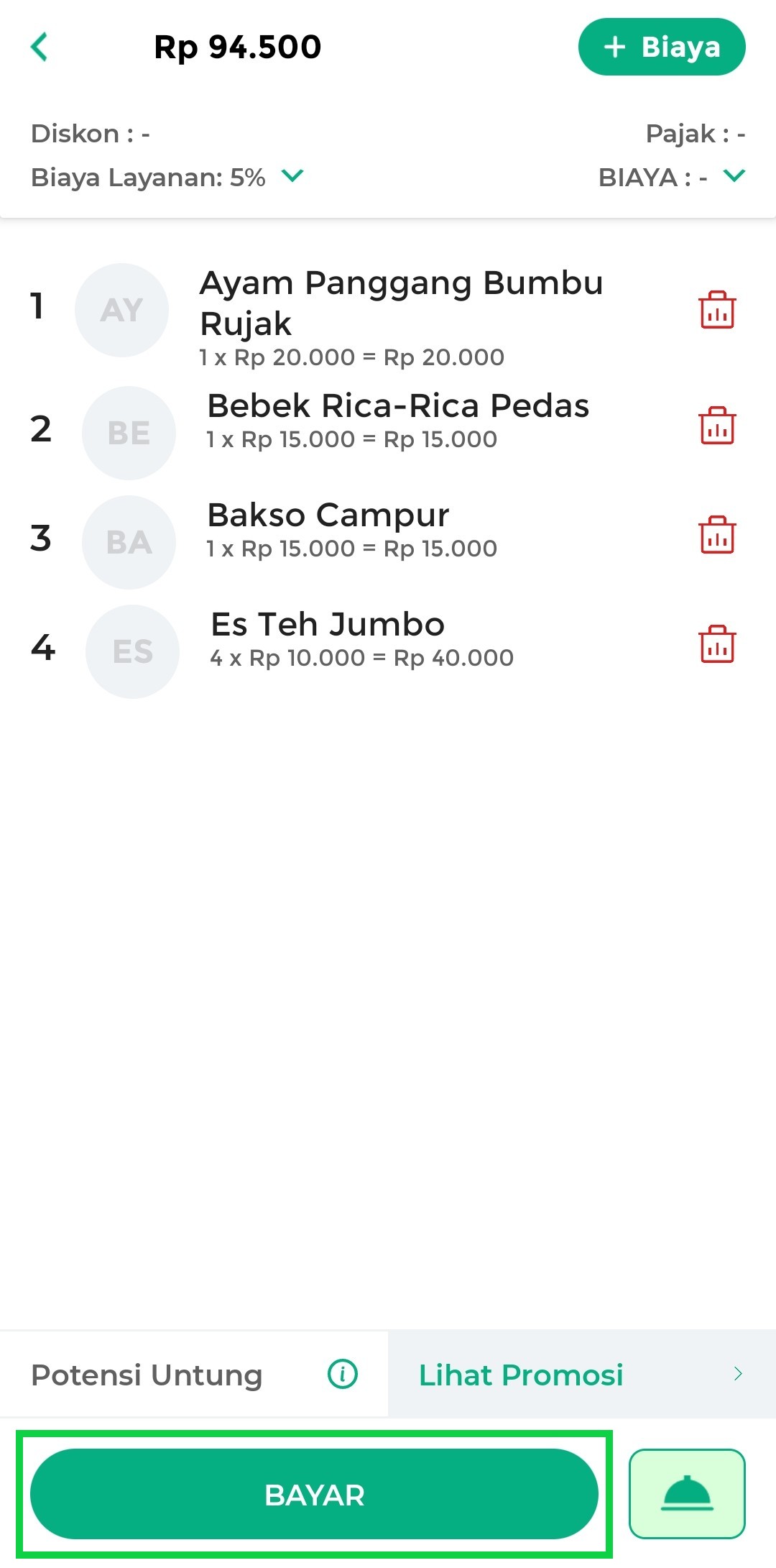Delete Ayam Panggang Bumbu Rujak item
776x1568 pixels.
[716, 310]
